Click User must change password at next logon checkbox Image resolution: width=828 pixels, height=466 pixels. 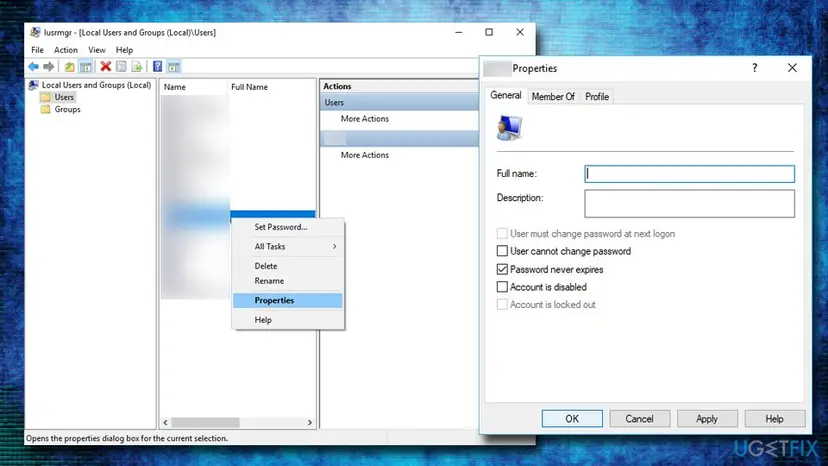coord(502,234)
